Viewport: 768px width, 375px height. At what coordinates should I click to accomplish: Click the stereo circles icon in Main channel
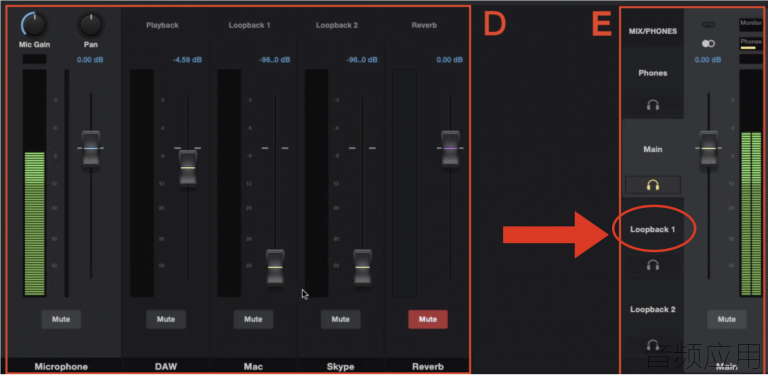(x=708, y=44)
